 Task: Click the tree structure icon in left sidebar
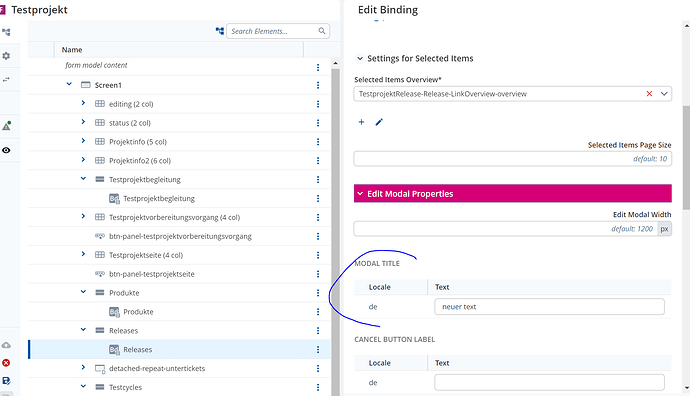click(6, 32)
